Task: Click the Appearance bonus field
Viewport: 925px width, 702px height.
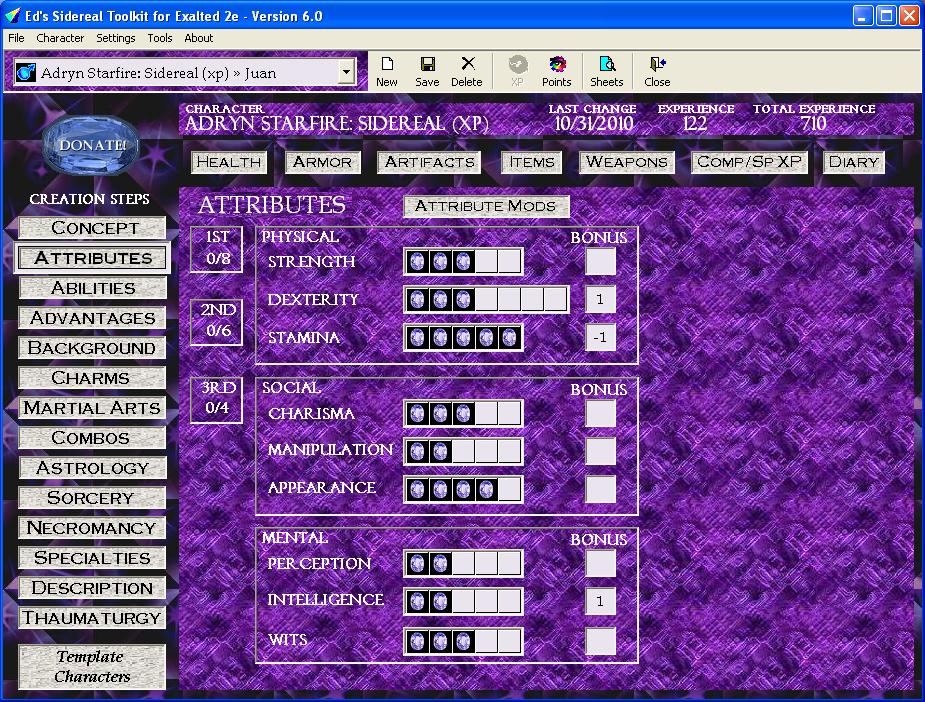Action: (600, 490)
